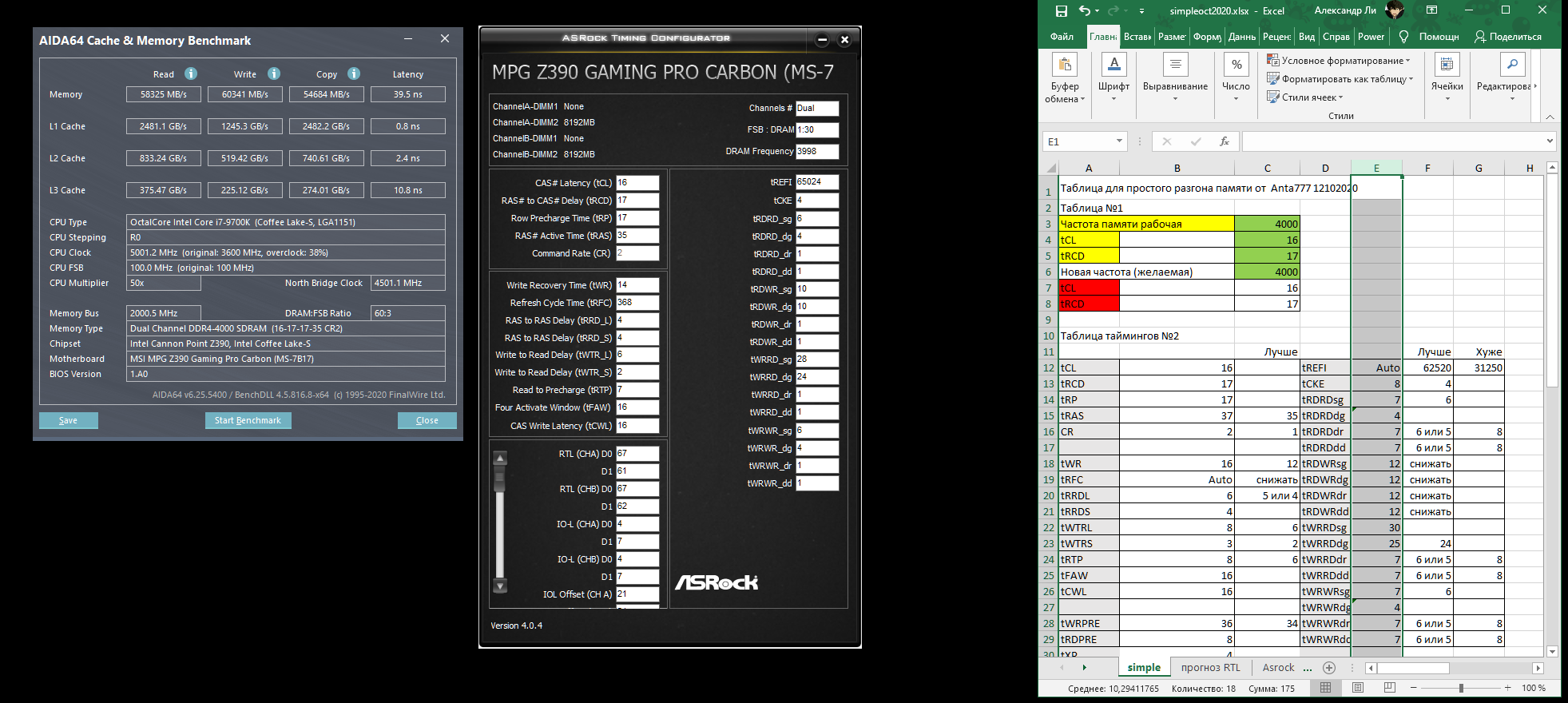Open the Editing (Редактирование) search icon
1568x703 pixels.
pyautogui.click(x=1512, y=65)
